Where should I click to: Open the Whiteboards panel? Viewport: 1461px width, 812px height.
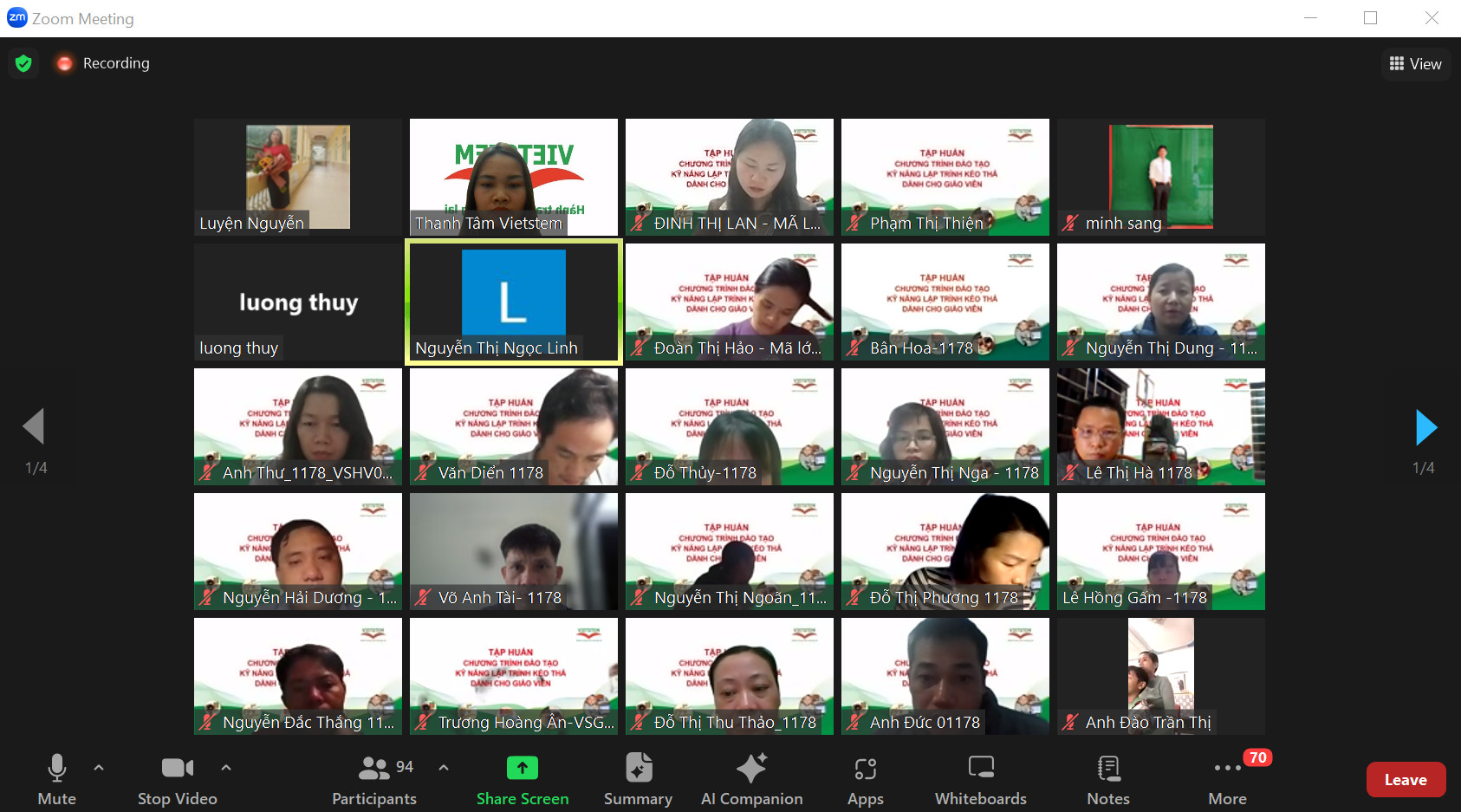point(980,779)
